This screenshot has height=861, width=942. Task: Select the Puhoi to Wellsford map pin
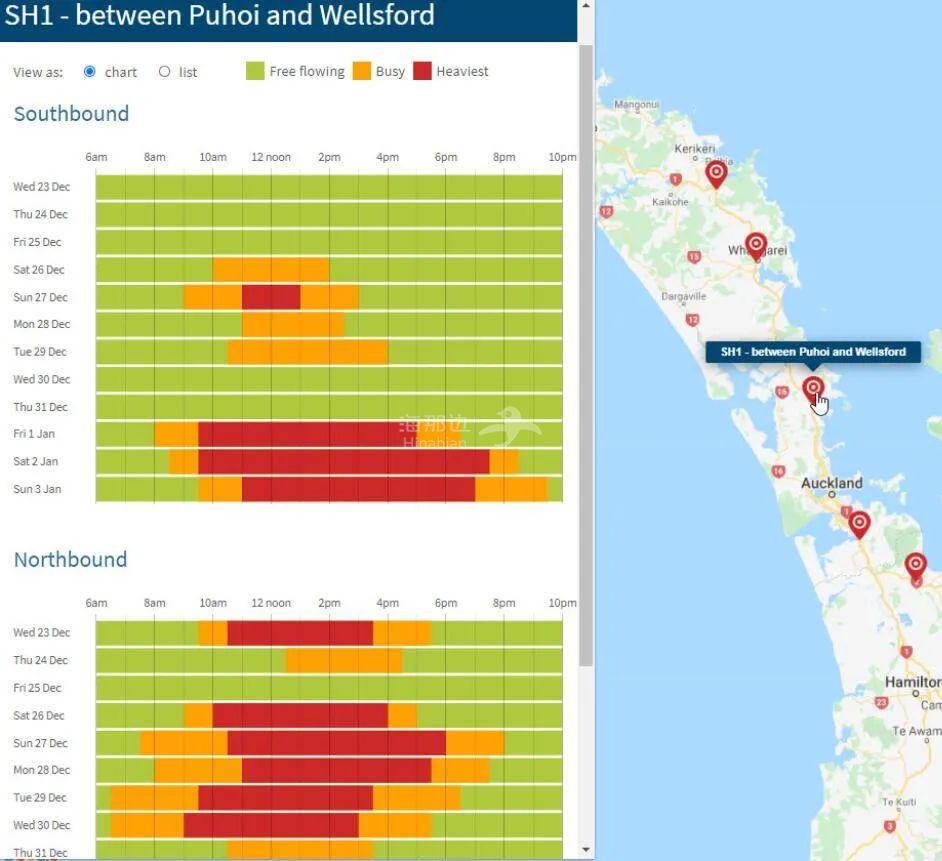[x=813, y=388]
